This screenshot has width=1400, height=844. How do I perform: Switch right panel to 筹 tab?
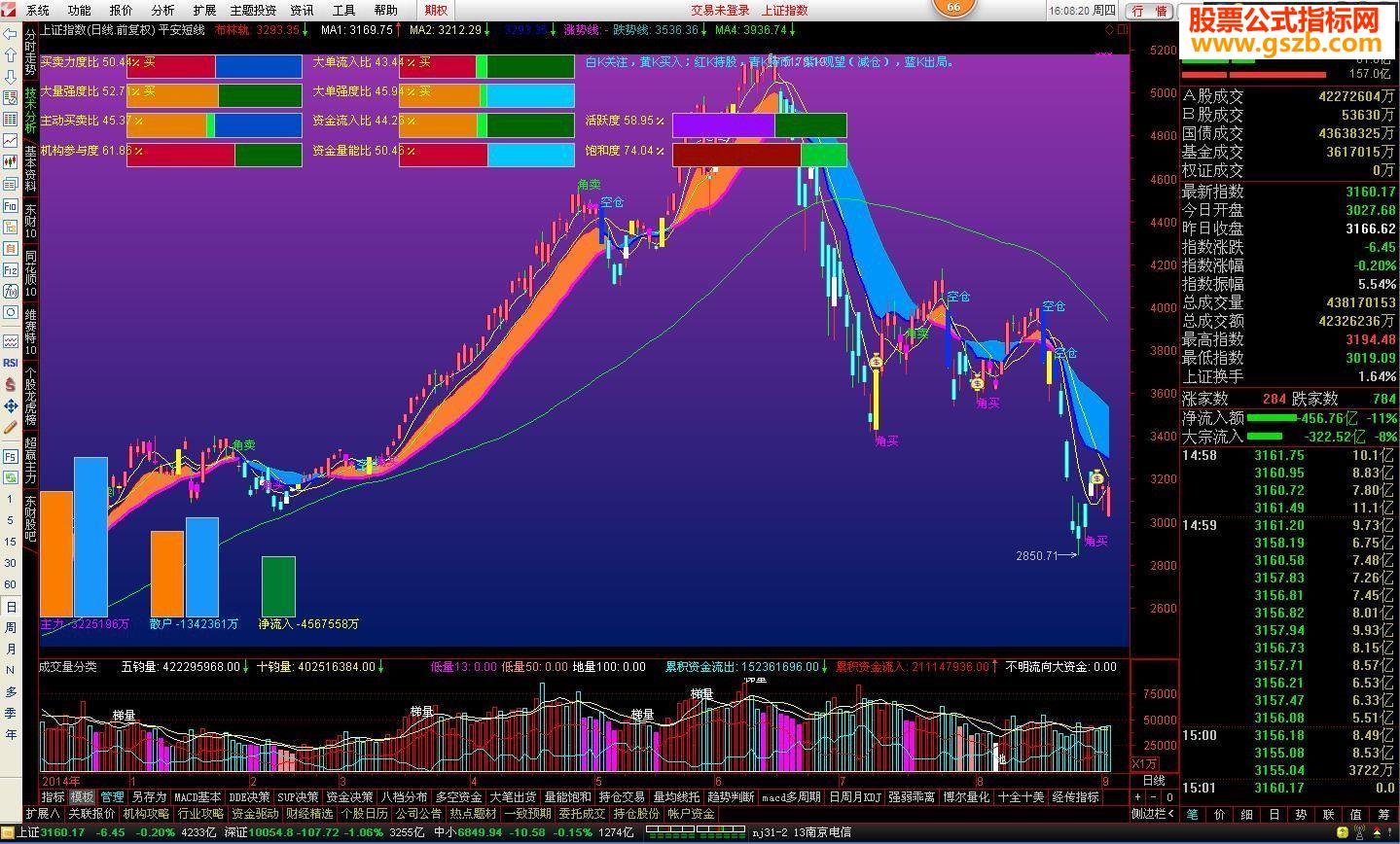point(1384,814)
